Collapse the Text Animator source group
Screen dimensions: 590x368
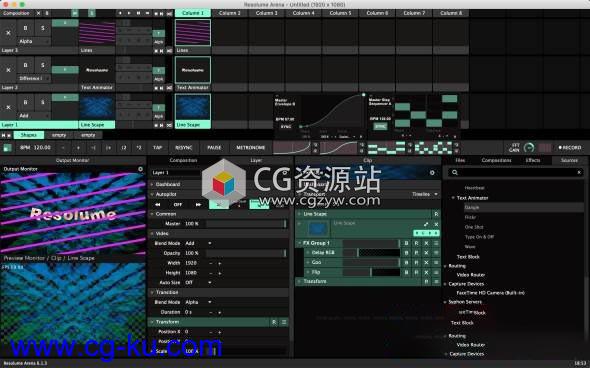(453, 198)
